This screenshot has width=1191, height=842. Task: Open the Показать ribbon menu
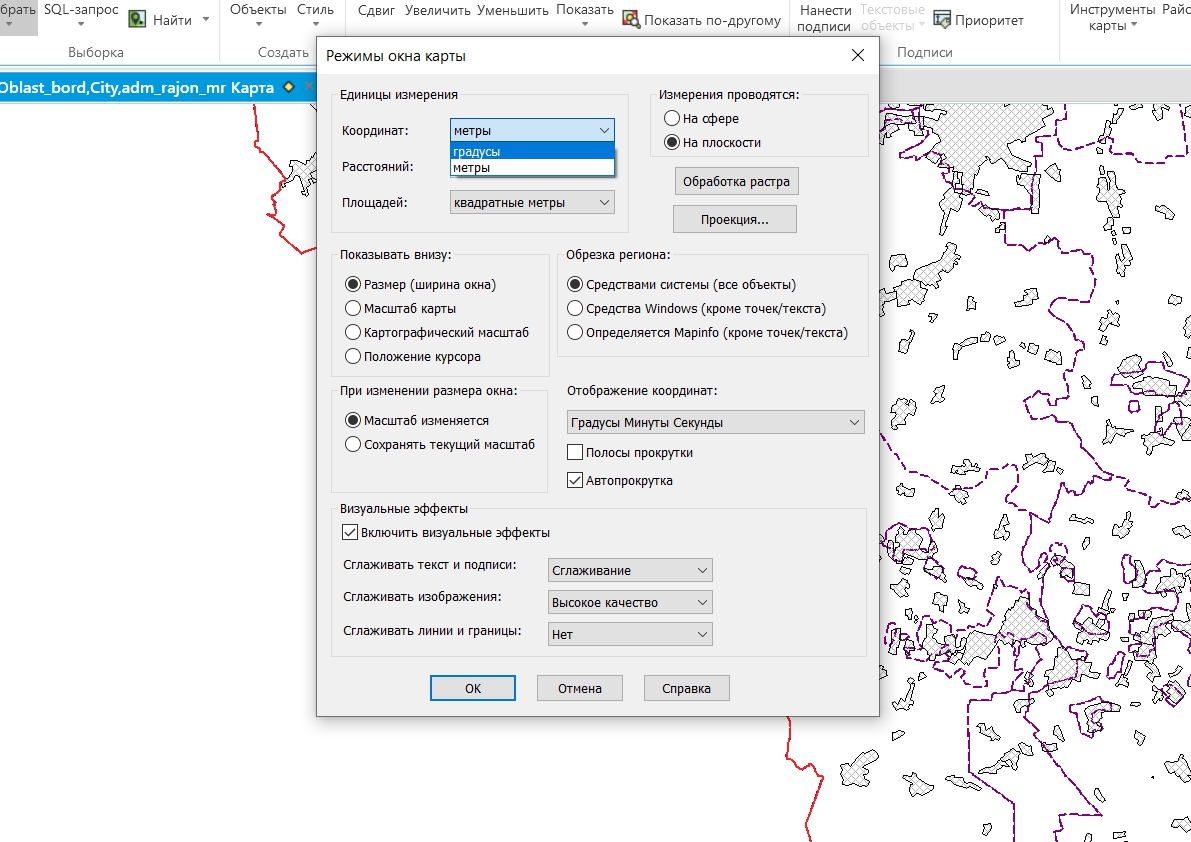pos(585,15)
